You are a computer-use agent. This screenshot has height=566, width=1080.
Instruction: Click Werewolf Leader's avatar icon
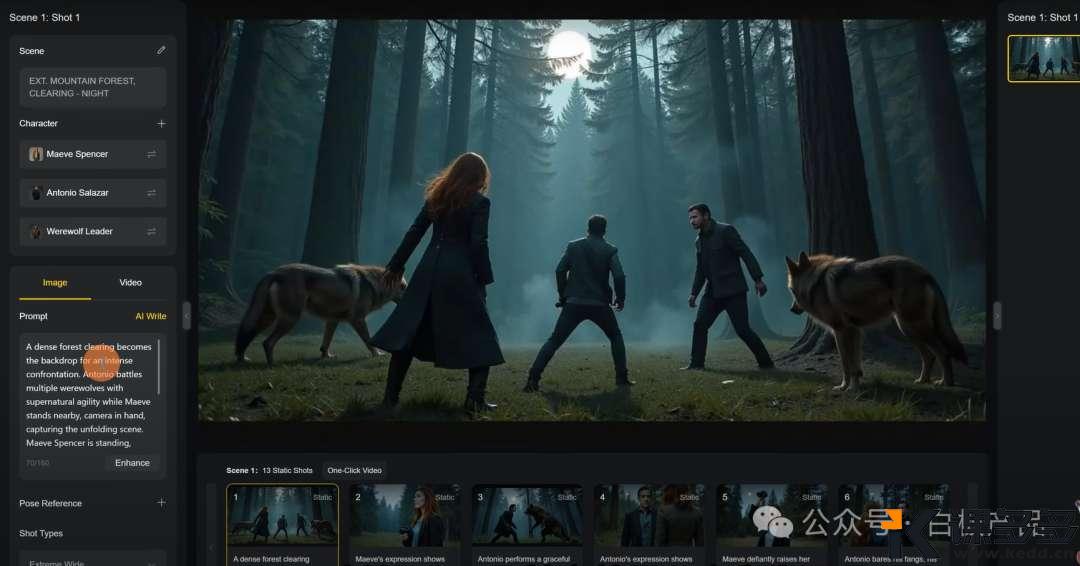click(x=36, y=231)
